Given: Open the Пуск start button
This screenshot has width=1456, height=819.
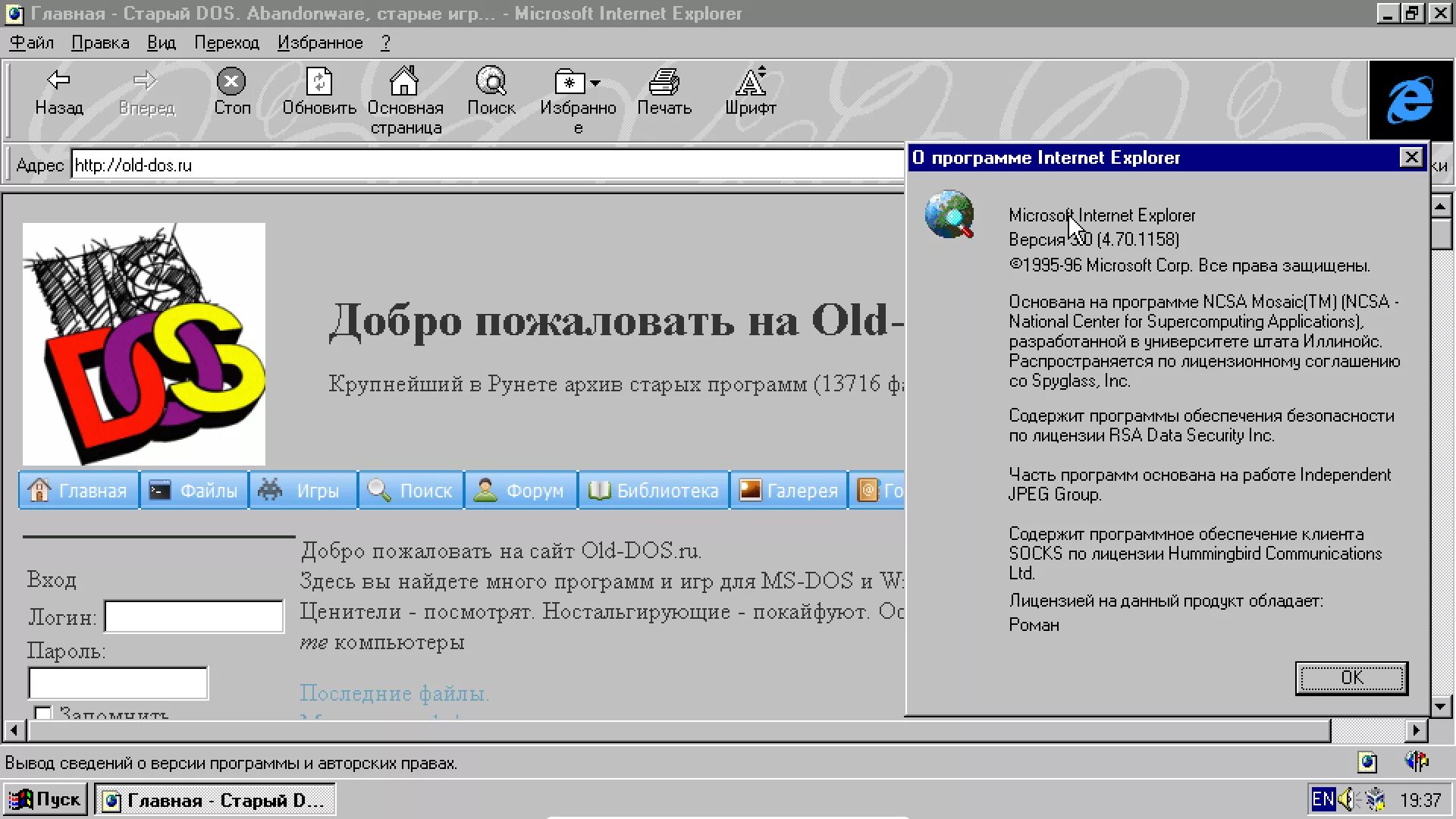Looking at the screenshot, I should point(45,799).
